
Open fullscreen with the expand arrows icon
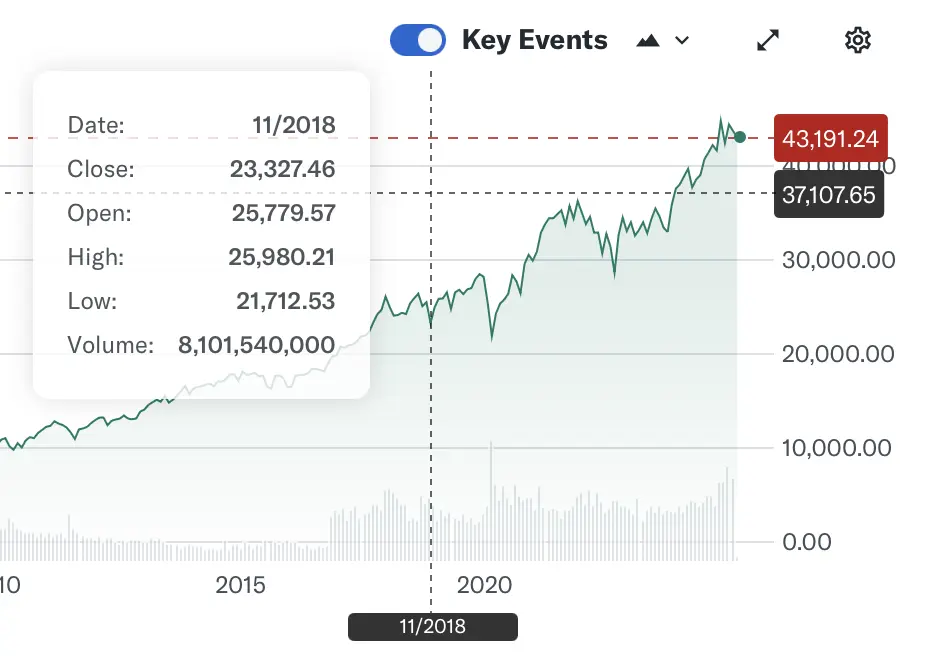pyautogui.click(x=768, y=40)
